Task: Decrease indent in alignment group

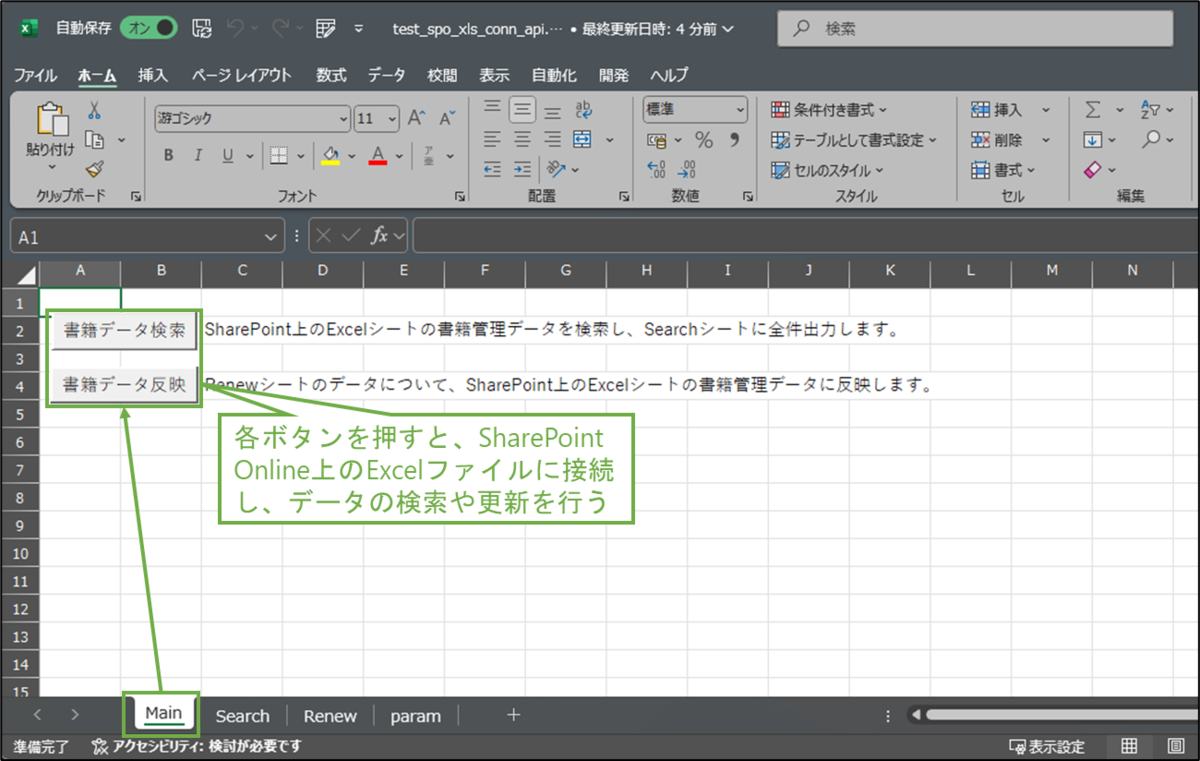Action: pos(492,169)
